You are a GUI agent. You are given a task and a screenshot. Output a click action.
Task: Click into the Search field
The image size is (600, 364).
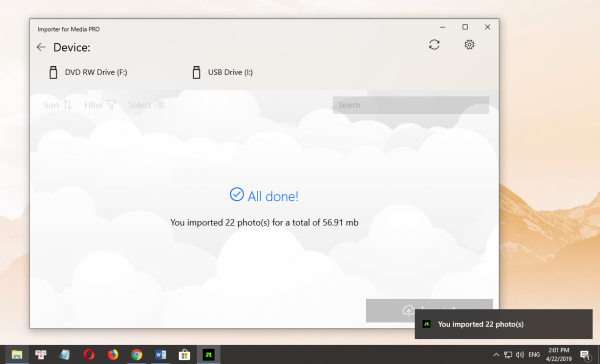[x=411, y=105]
